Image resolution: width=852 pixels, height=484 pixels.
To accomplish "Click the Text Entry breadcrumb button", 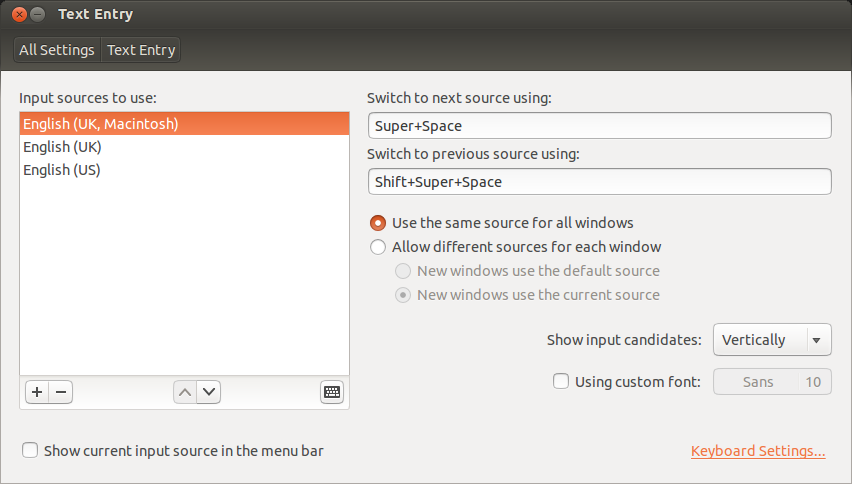I will (141, 50).
